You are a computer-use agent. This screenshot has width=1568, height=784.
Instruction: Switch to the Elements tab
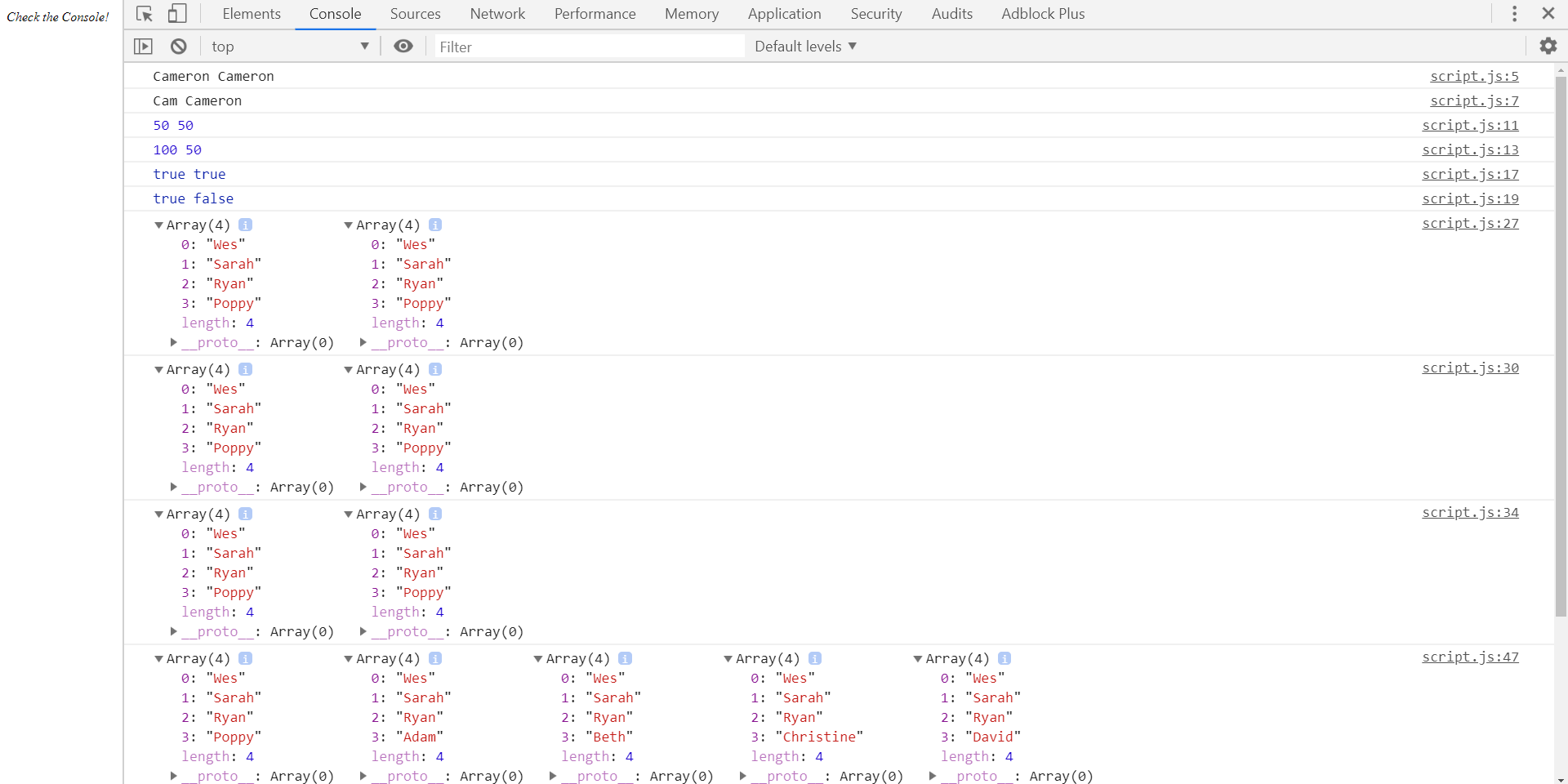(252, 14)
